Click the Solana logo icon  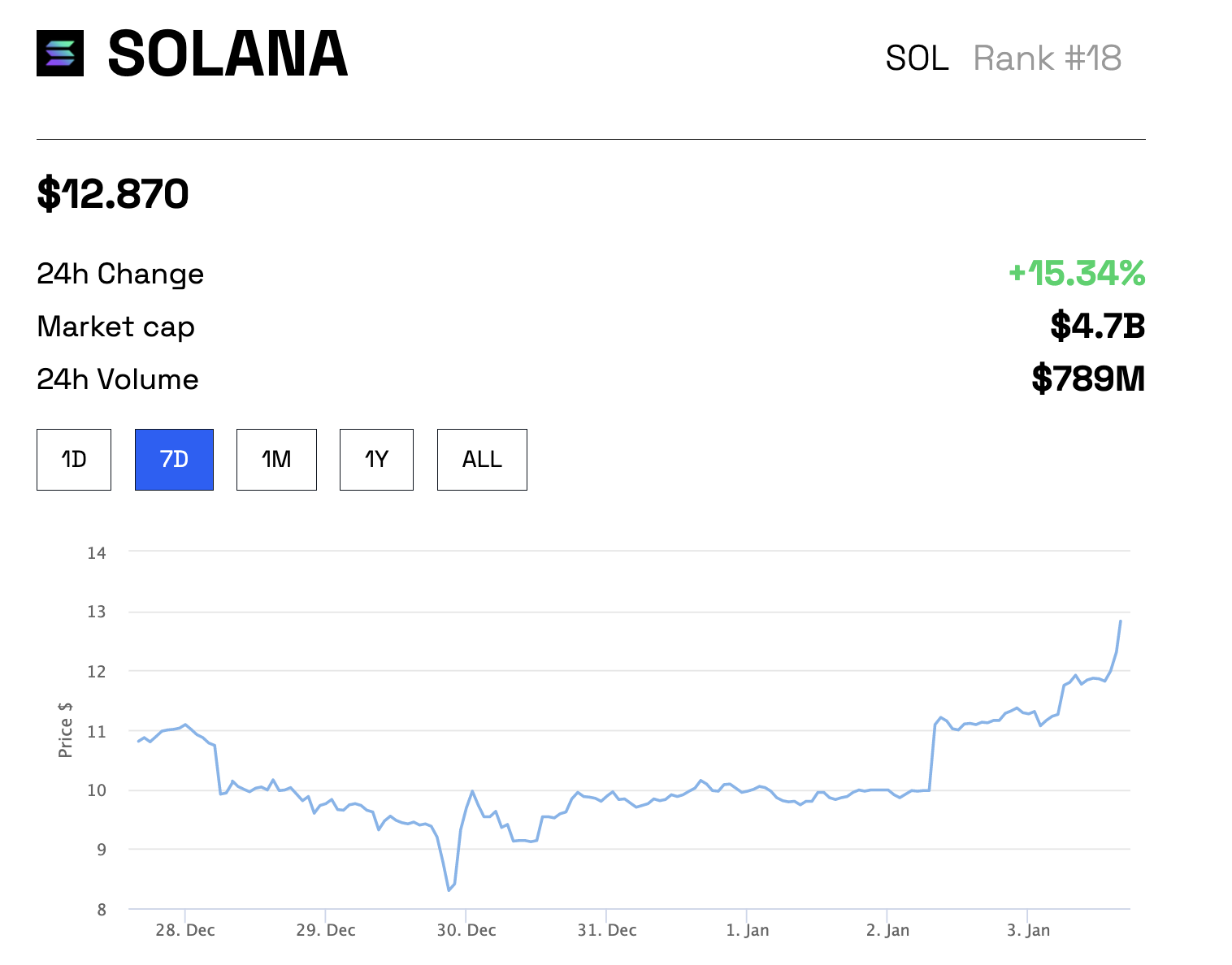tap(60, 54)
